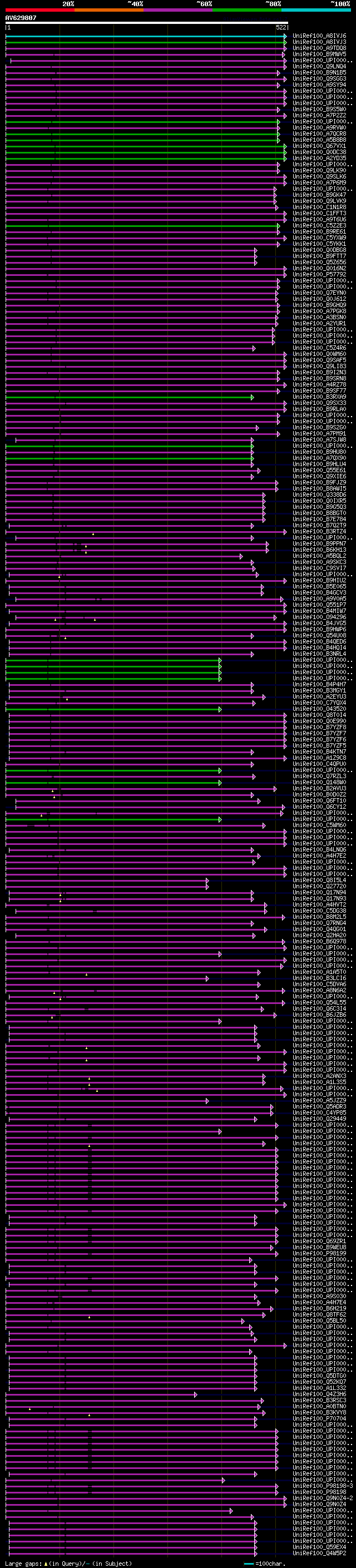Click the short purple bar for UniRef100_Q4Z3H6
356x1568 pixels.
[x=101, y=1394]
